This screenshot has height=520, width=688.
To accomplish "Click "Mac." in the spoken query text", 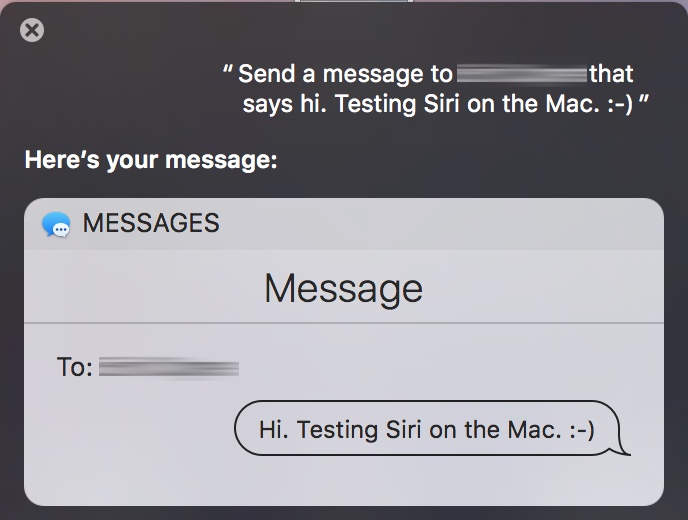I will pos(572,104).
